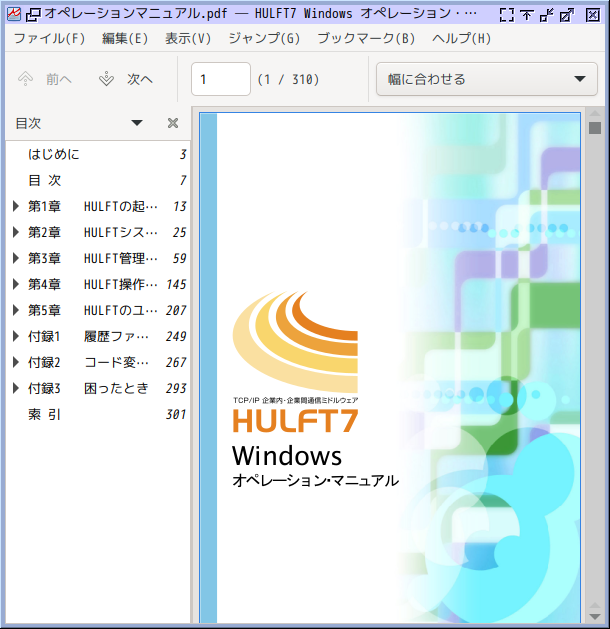Go to next page with 次へ

tap(126, 79)
